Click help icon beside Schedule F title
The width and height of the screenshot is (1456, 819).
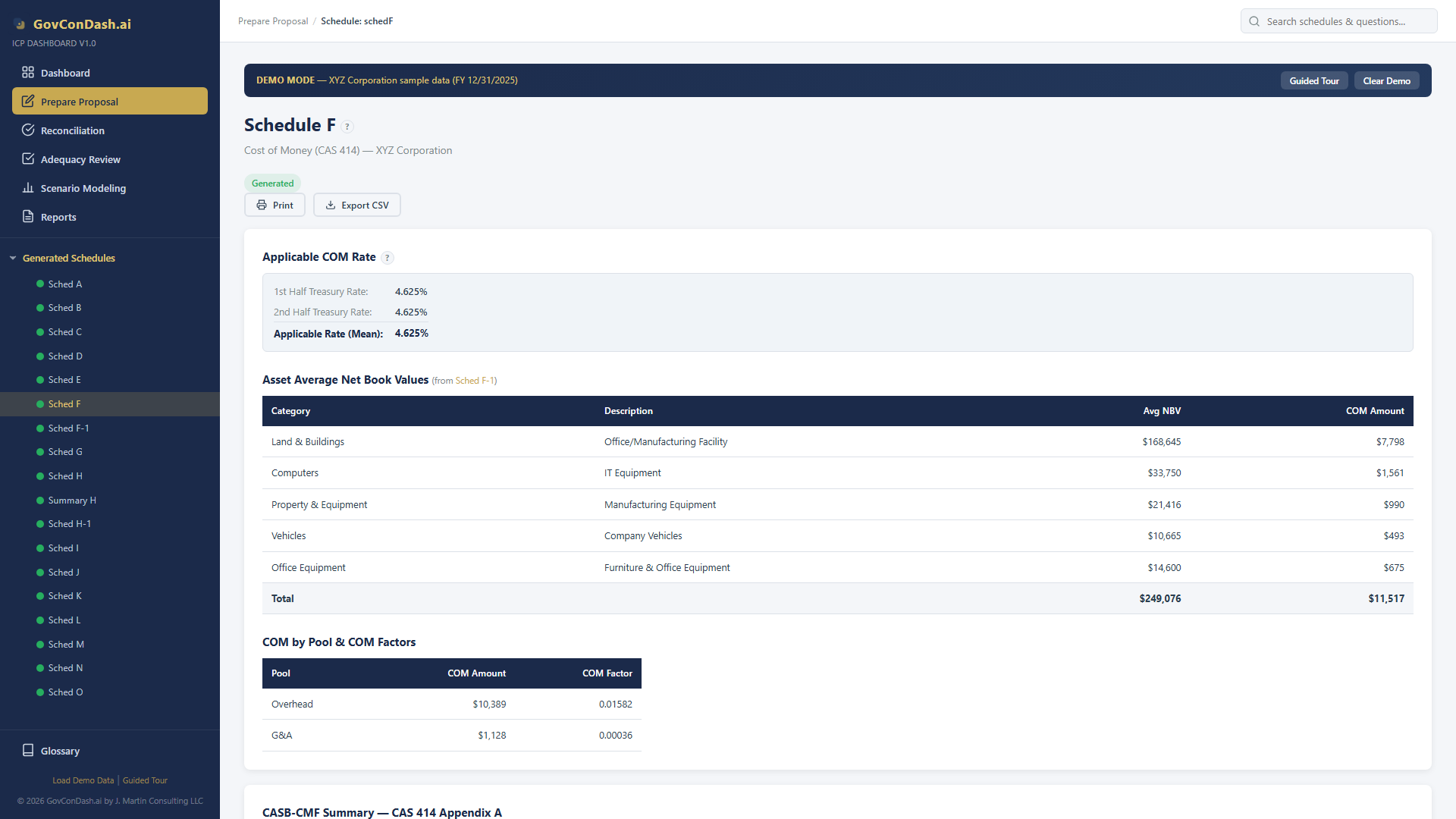[347, 127]
